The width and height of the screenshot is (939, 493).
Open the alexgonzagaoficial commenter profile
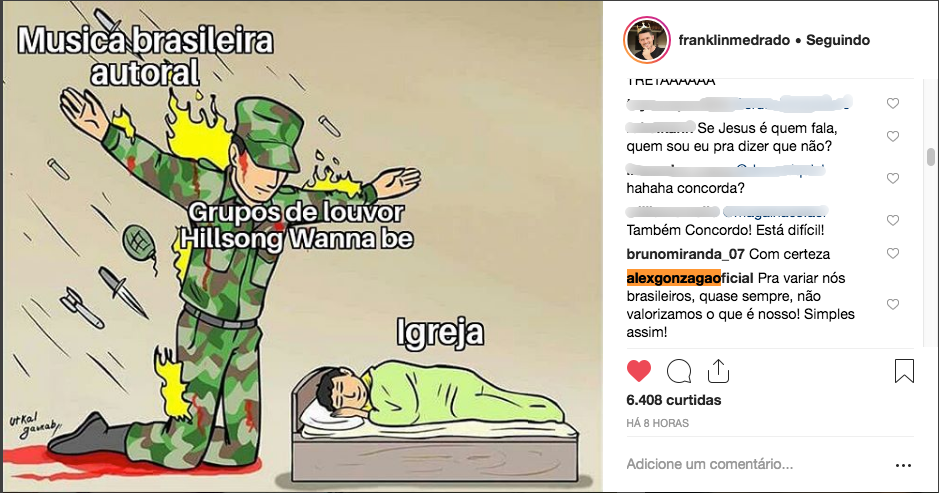(x=690, y=278)
